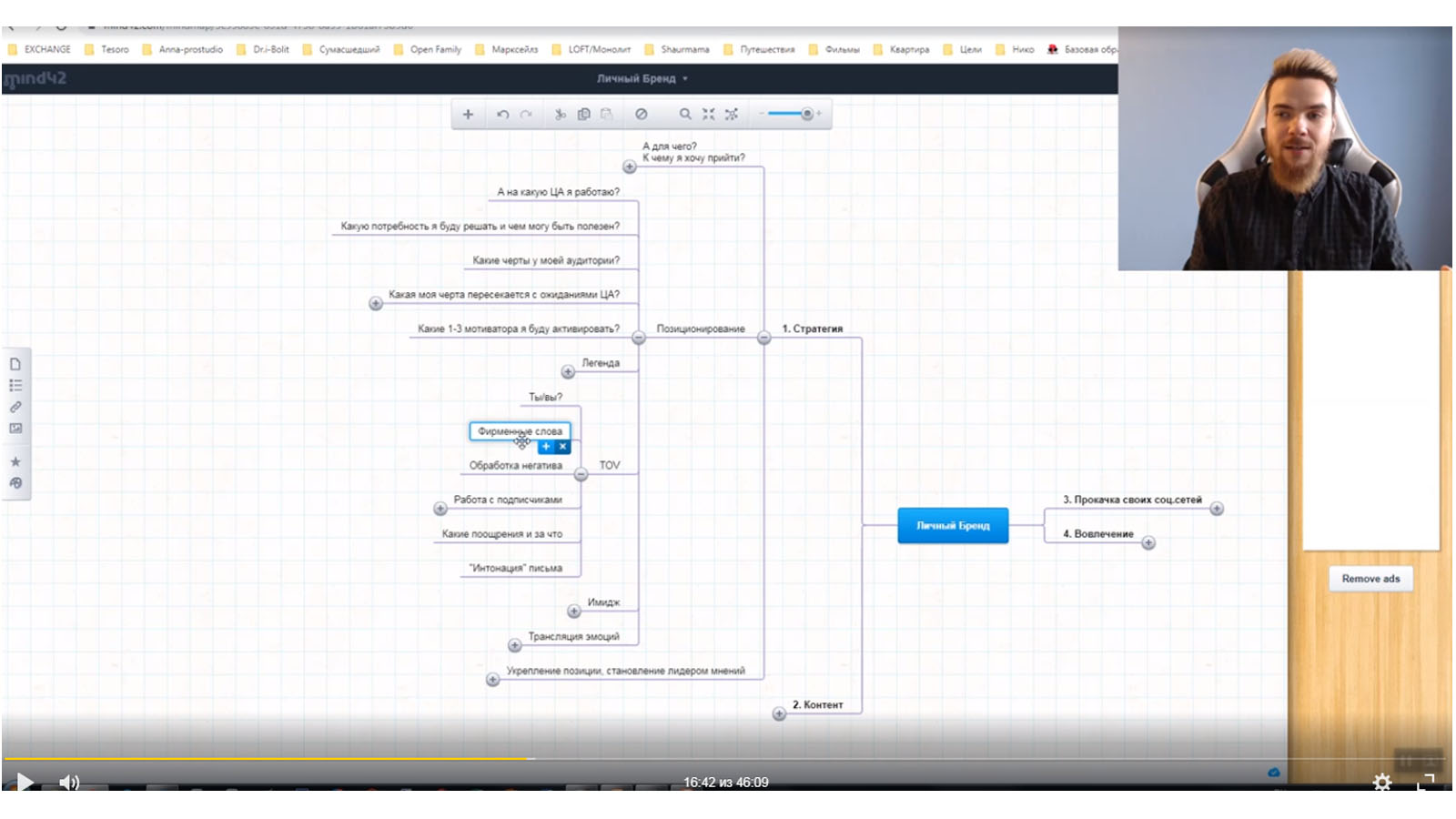
Task: Click the webcam video thumbnail
Action: (x=1285, y=148)
